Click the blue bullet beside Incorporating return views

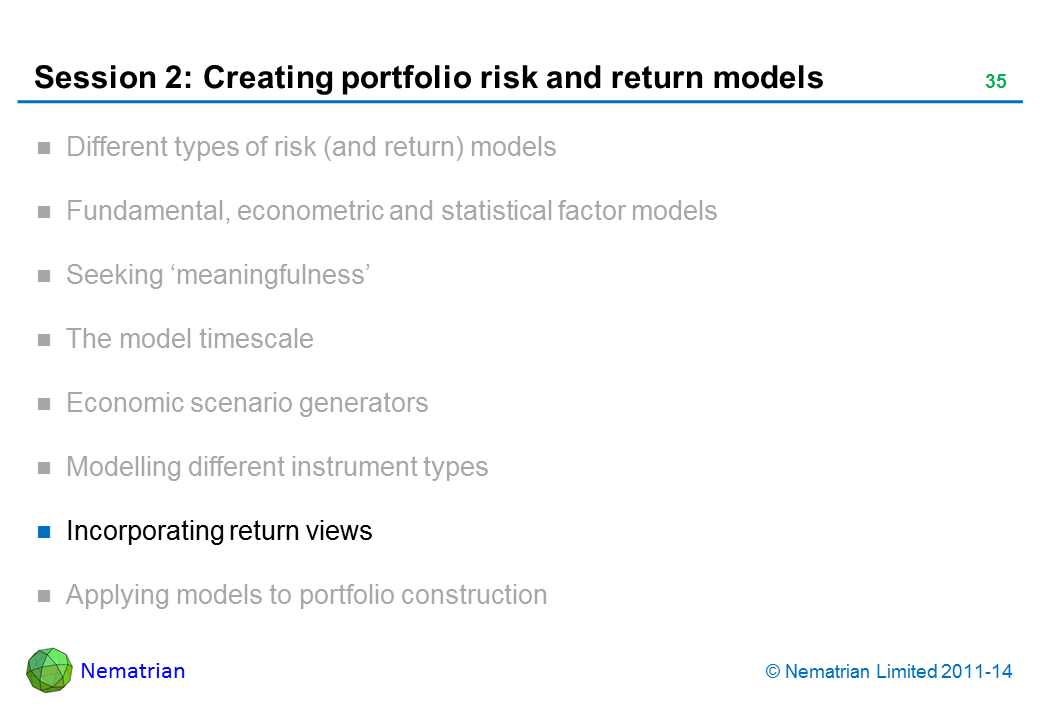coord(44,531)
